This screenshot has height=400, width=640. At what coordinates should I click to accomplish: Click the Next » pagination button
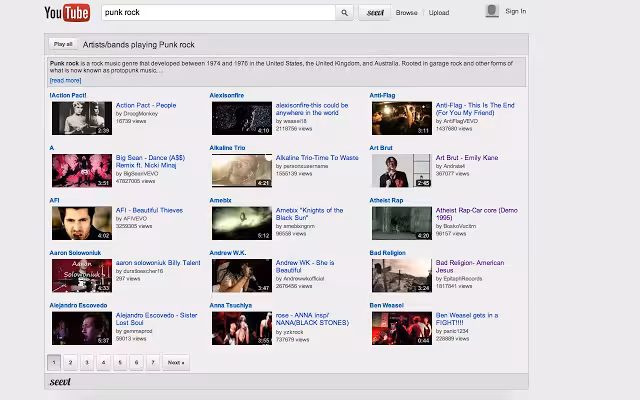pos(176,362)
